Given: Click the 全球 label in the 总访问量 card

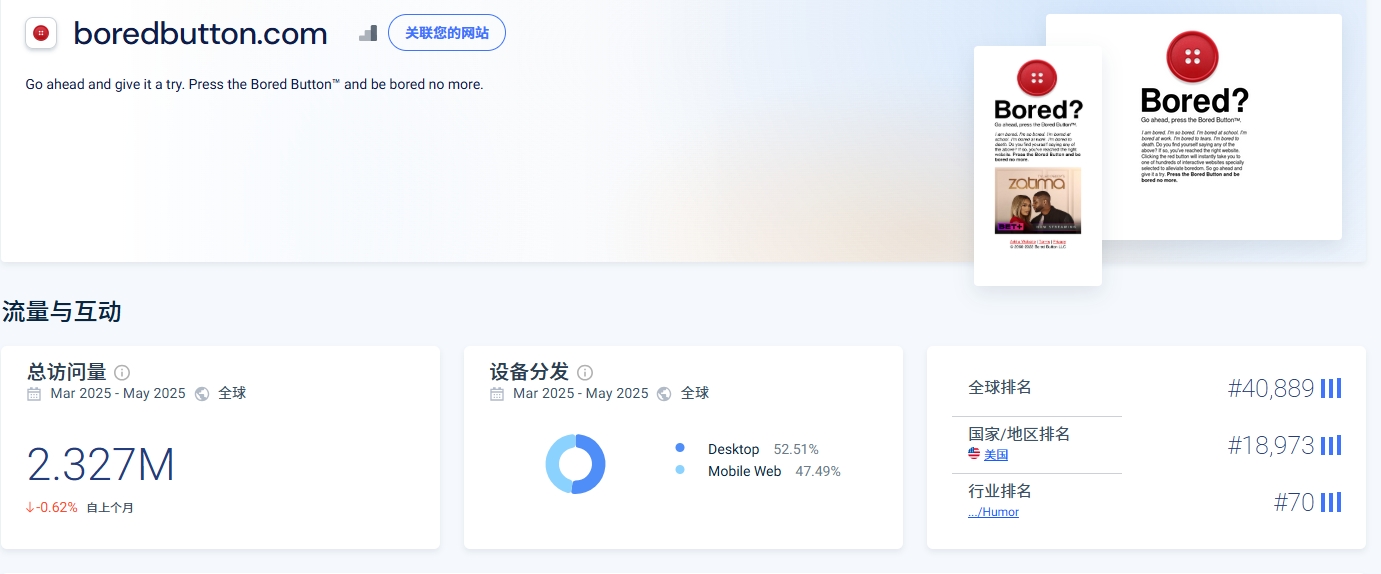Looking at the screenshot, I should (232, 393).
